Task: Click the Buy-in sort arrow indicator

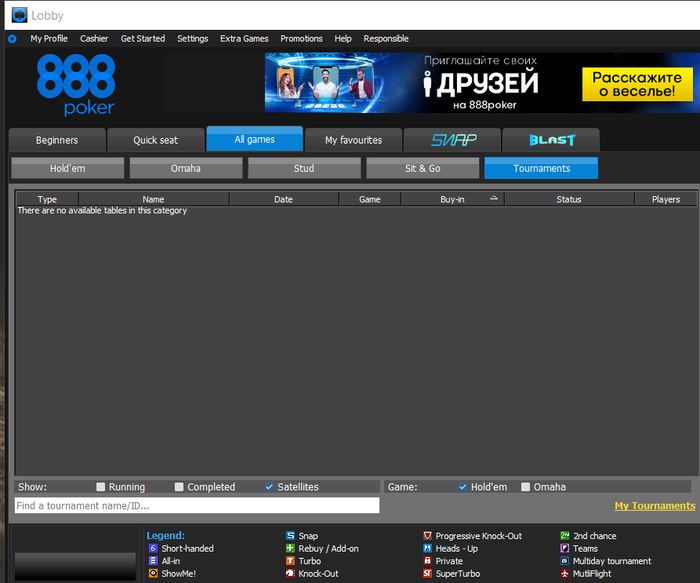Action: pyautogui.click(x=494, y=198)
